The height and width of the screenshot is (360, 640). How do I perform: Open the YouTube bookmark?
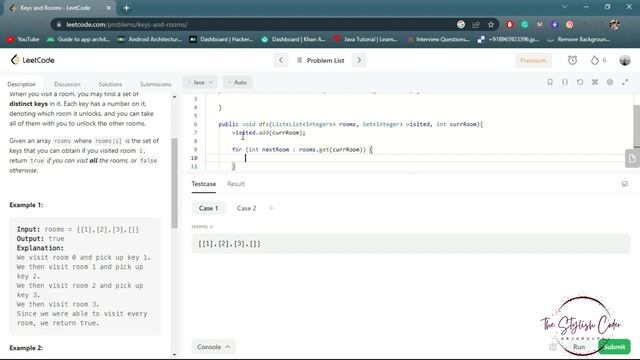pos(23,39)
